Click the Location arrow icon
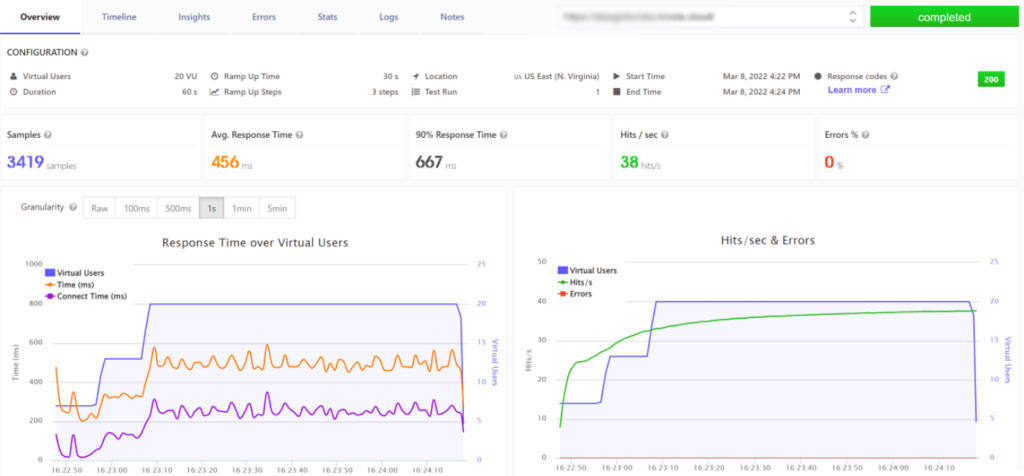Image resolution: width=1024 pixels, height=476 pixels. [415, 76]
